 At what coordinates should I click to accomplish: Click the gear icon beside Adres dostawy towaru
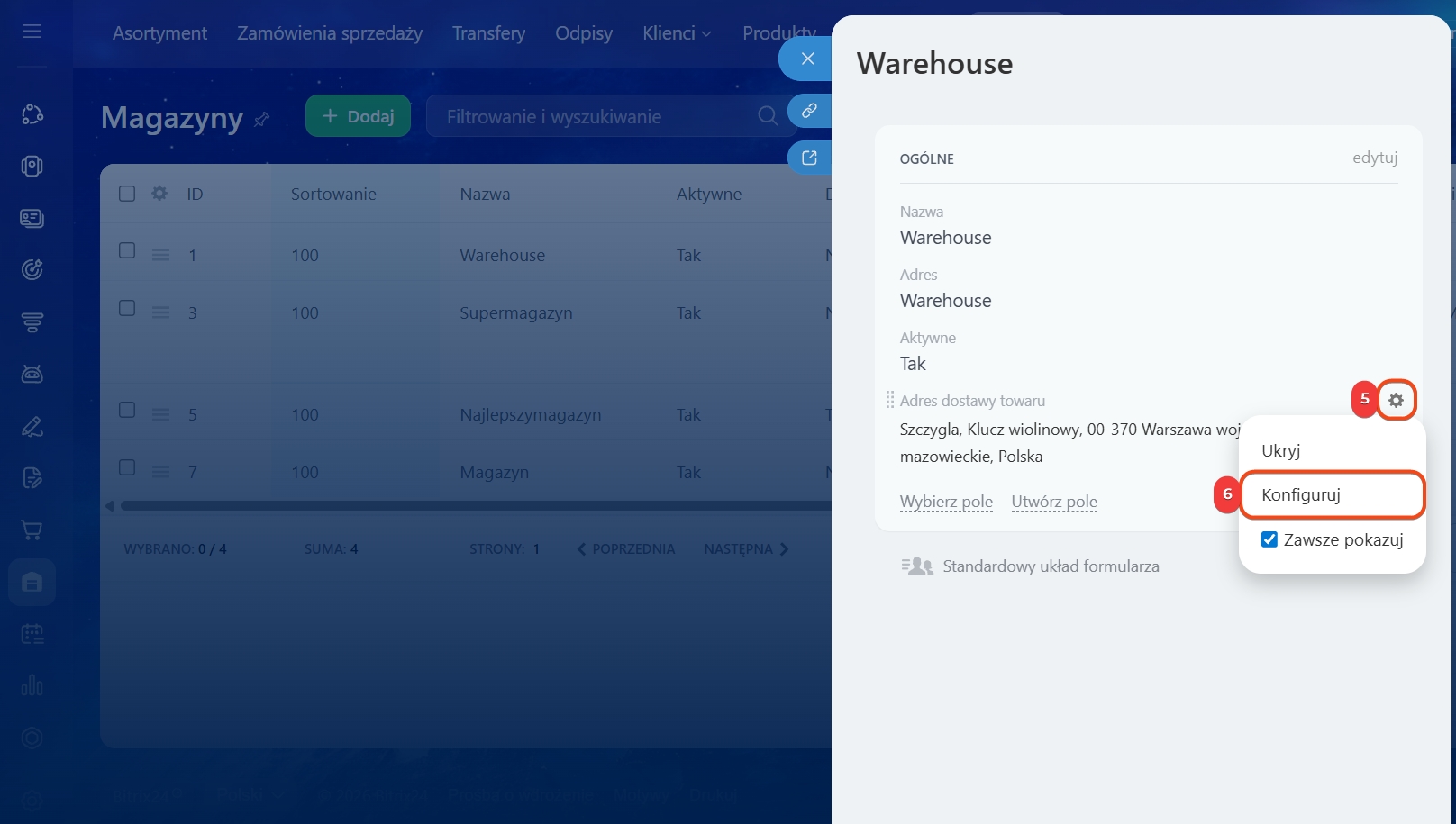coord(1396,400)
